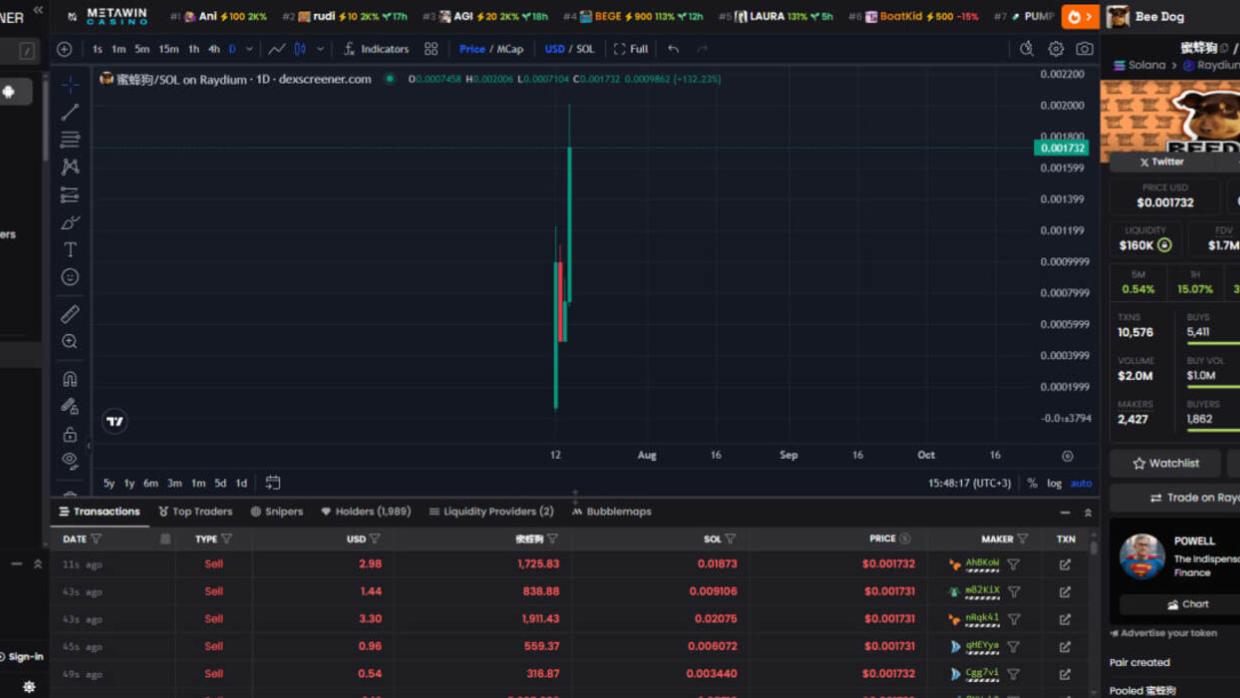Select the zoom in tool
The image size is (1240, 698).
click(x=70, y=342)
